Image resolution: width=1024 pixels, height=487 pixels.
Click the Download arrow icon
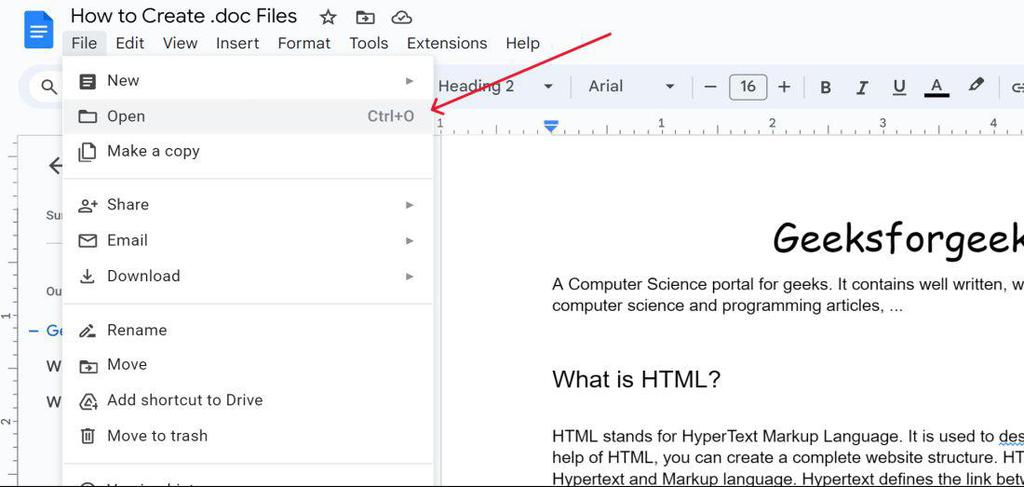pyautogui.click(x=87, y=276)
